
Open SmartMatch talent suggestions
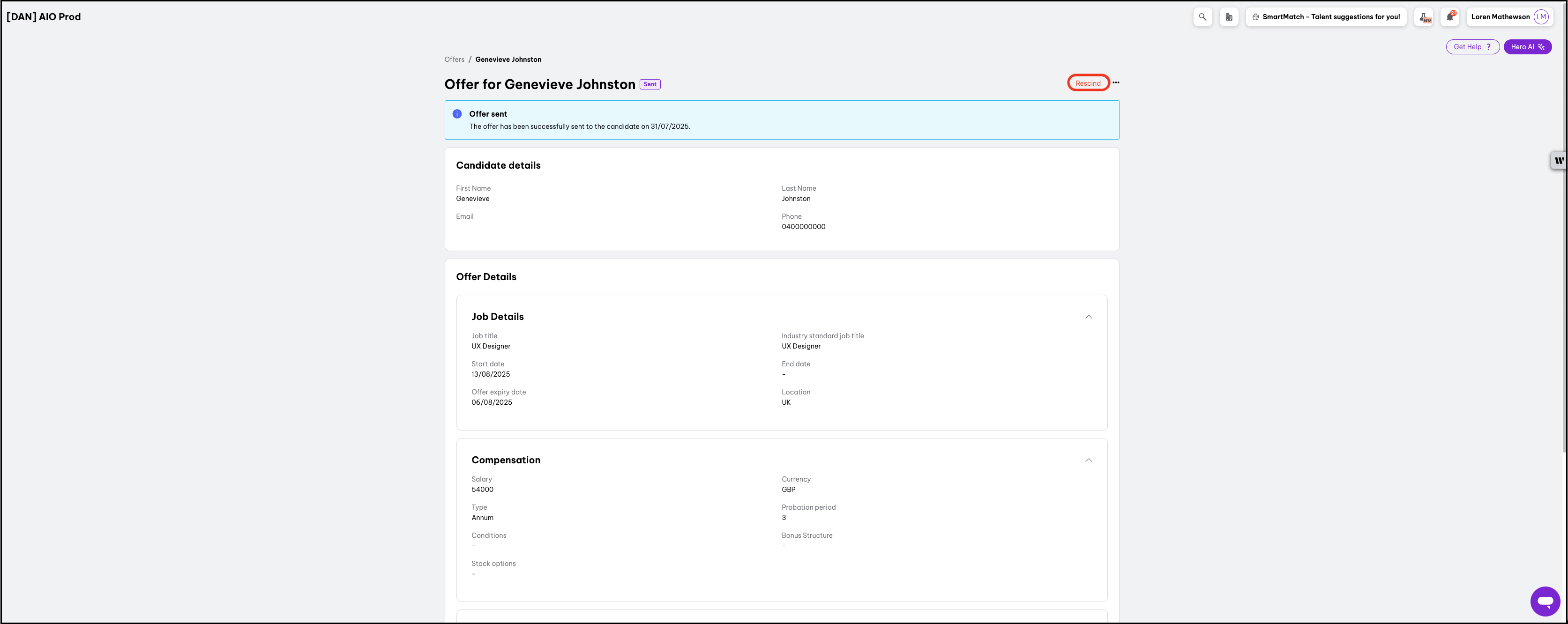[1326, 17]
